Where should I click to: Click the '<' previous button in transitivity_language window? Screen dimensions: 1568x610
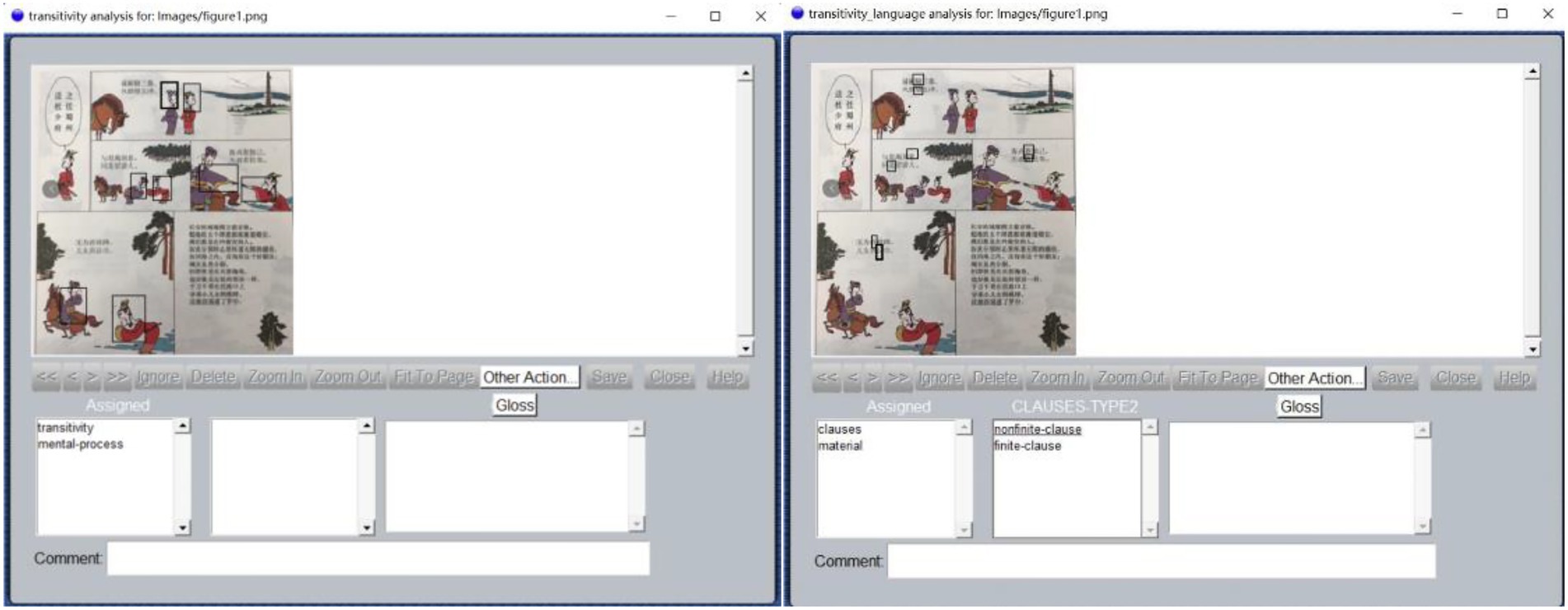tap(852, 378)
